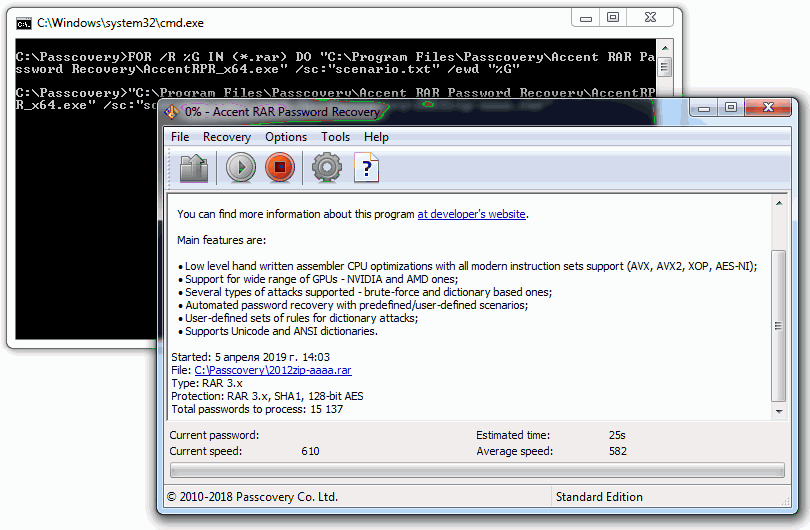This screenshot has height=530, width=810.
Task: Click the 'Type: RAR 3.x' line
Action: coord(207,383)
